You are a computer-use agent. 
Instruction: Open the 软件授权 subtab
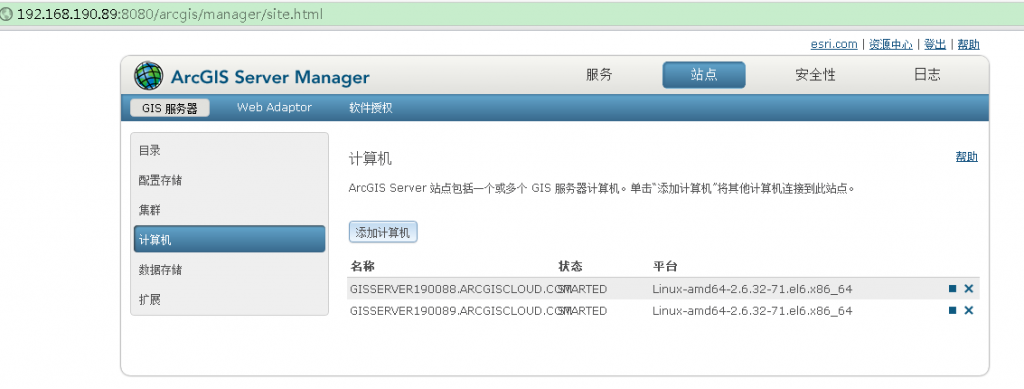click(371, 108)
